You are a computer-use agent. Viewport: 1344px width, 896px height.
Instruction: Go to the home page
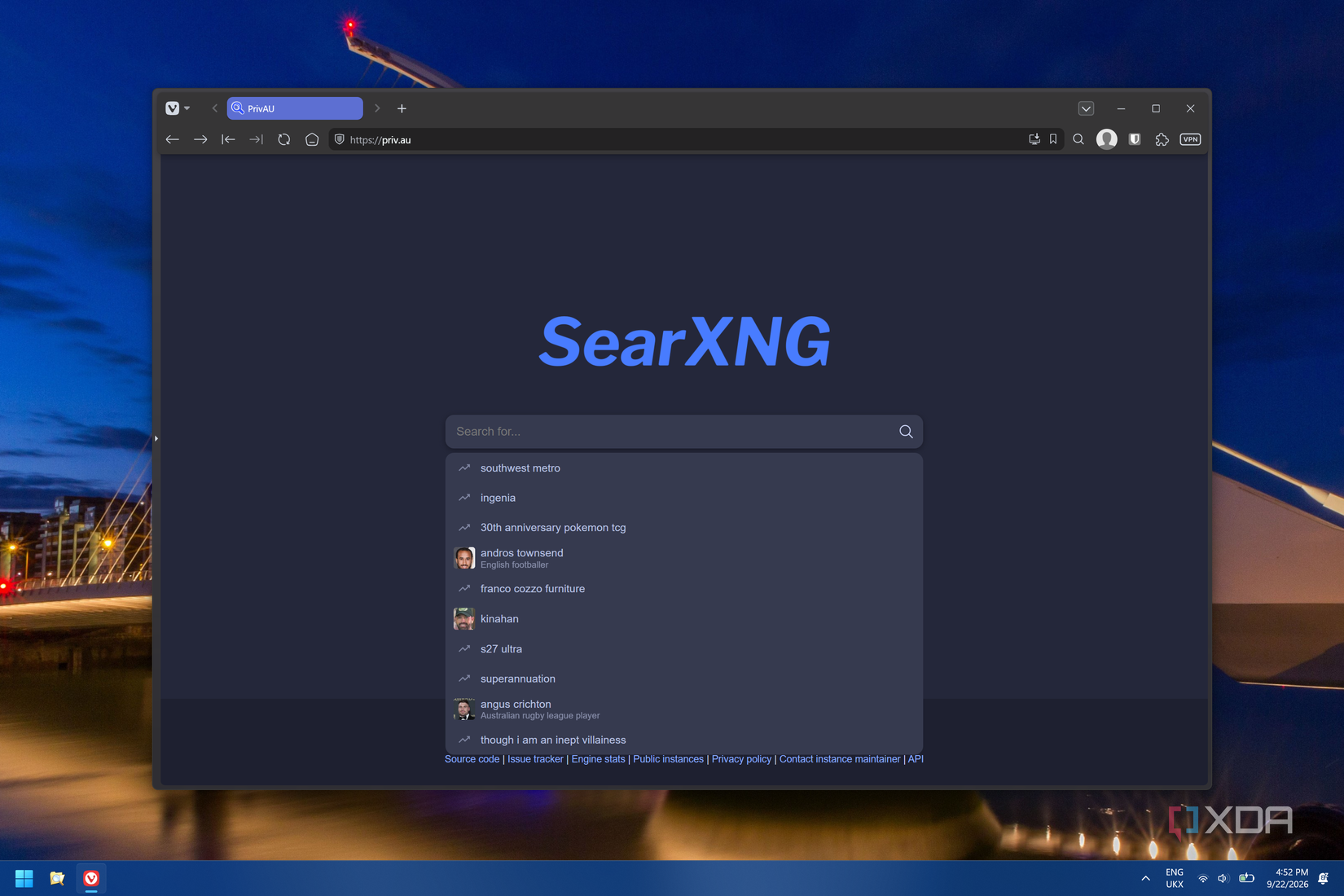311,140
